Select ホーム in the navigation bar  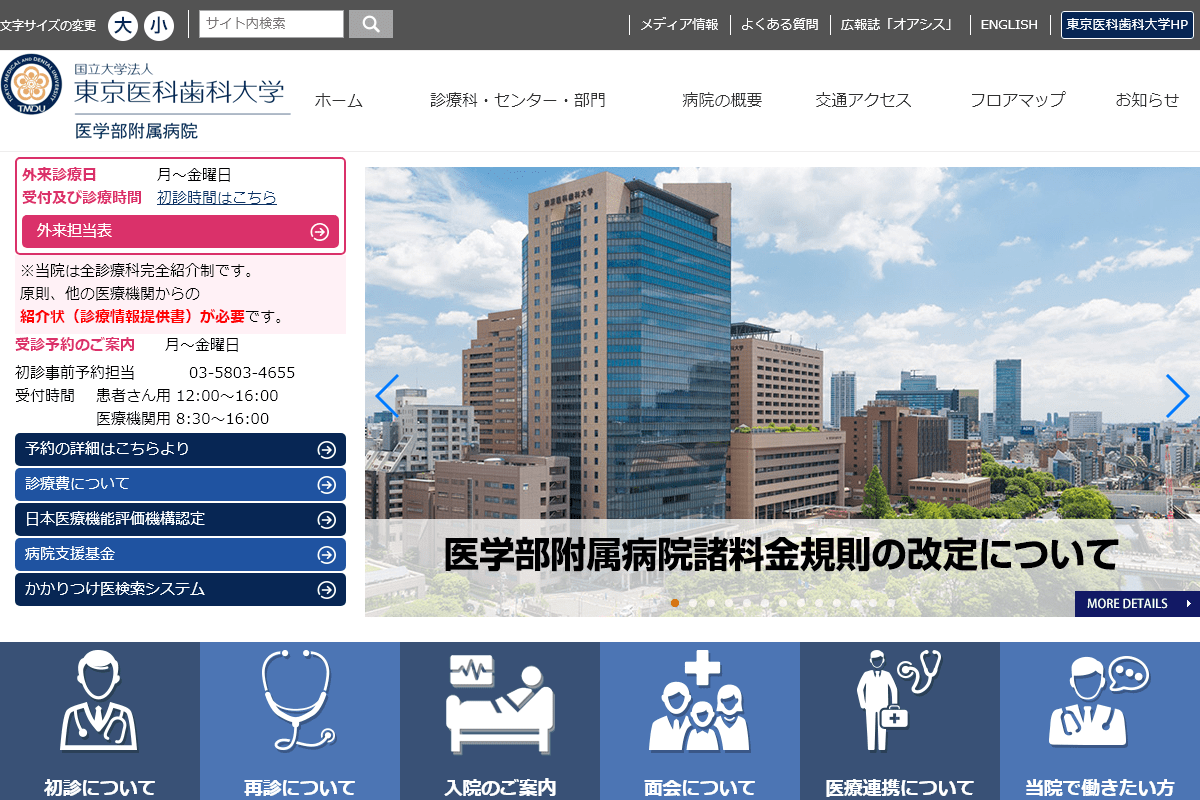click(340, 100)
